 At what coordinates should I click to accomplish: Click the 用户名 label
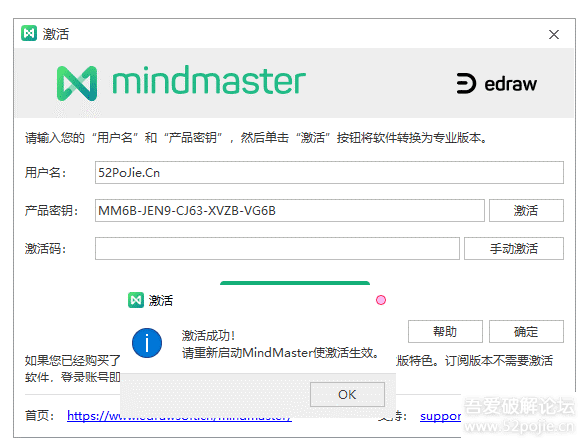45,173
